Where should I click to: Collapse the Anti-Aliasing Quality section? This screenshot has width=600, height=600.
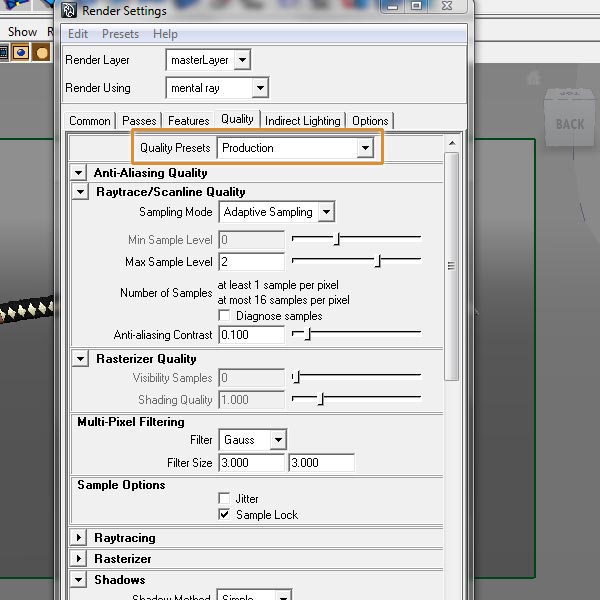pos(79,173)
